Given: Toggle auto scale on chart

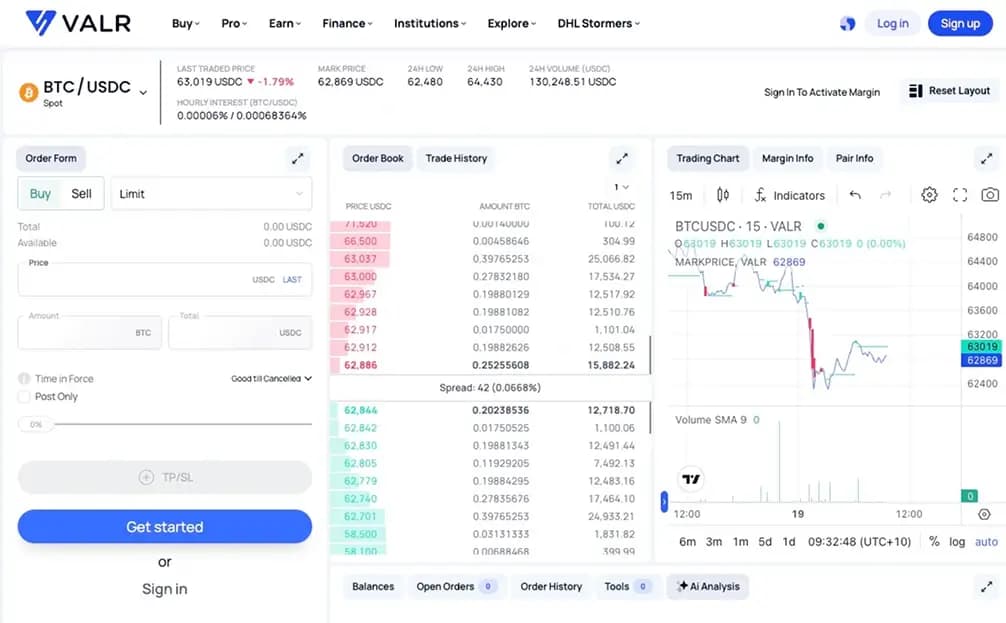Looking at the screenshot, I should (x=986, y=542).
